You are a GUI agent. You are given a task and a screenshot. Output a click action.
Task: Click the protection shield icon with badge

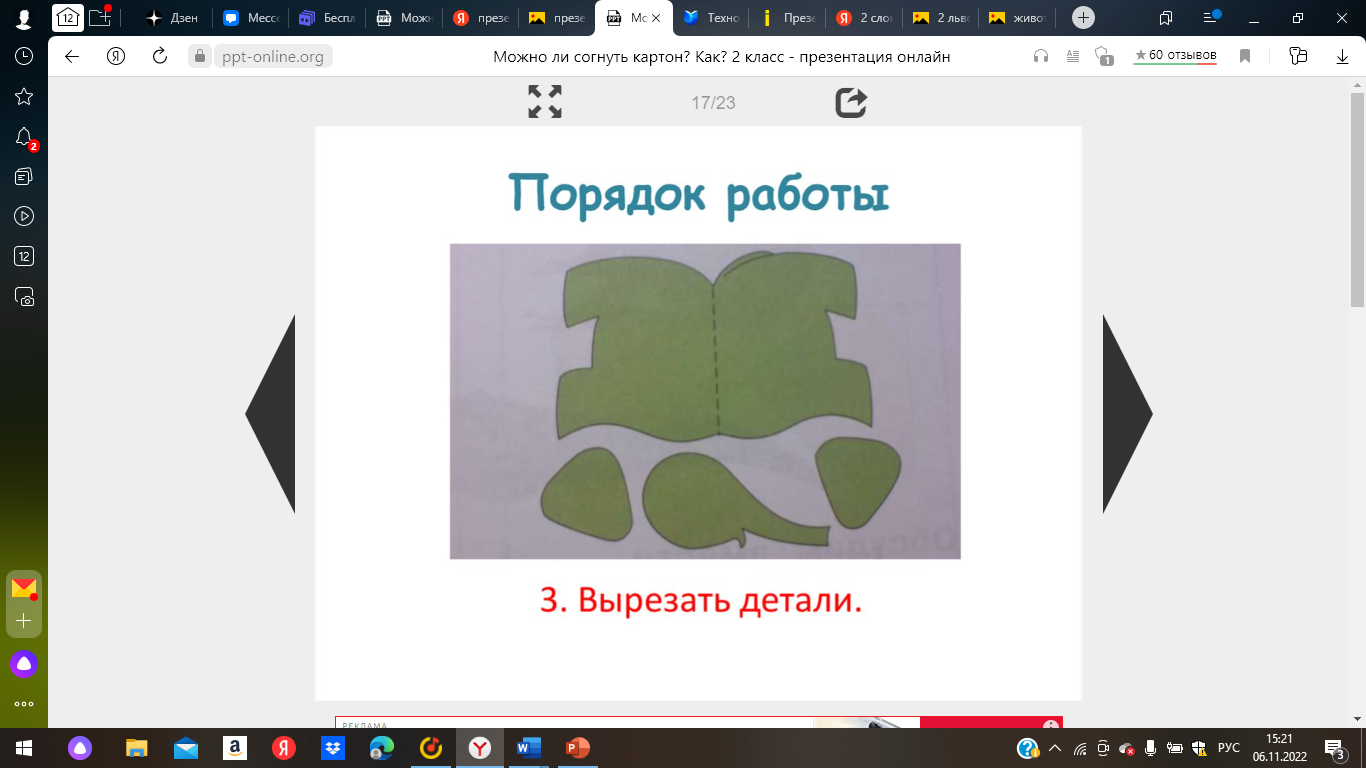pos(1104,57)
